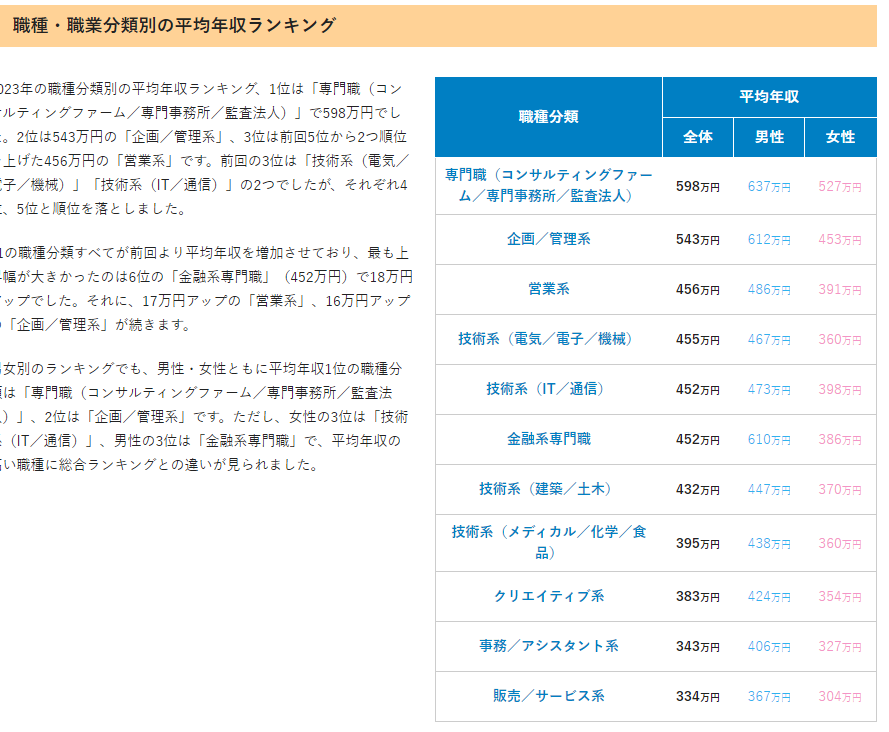The width and height of the screenshot is (889, 732).
Task: Click the 平均年収 table header
Action: coord(769,97)
